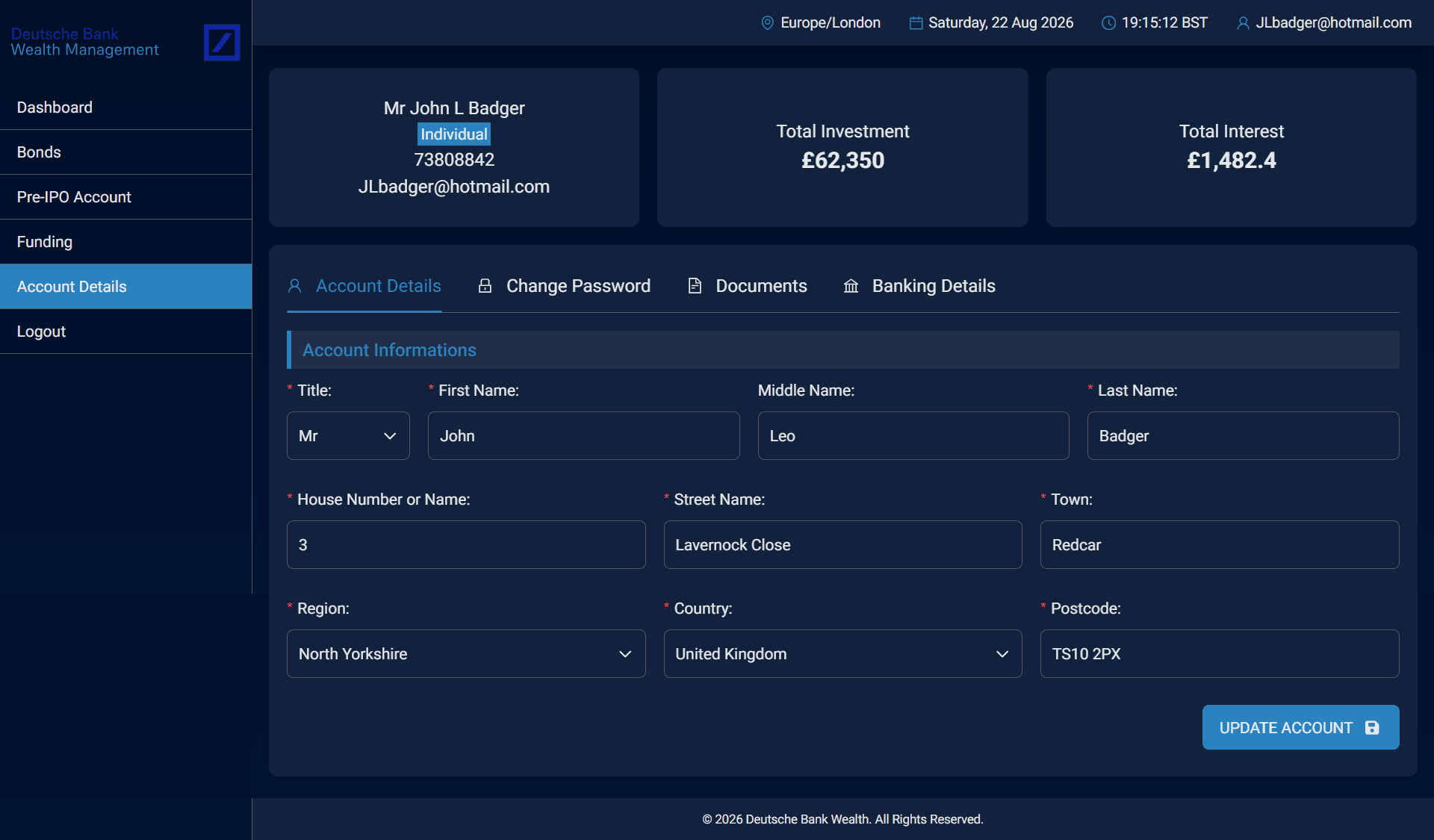
Task: Click the email in the profile card
Action: (454, 187)
